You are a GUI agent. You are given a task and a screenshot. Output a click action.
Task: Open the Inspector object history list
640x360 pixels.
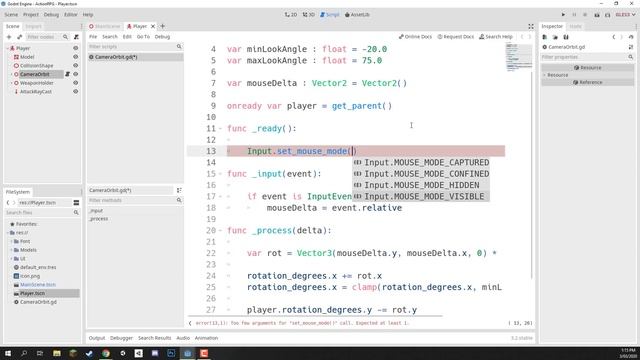coord(631,37)
